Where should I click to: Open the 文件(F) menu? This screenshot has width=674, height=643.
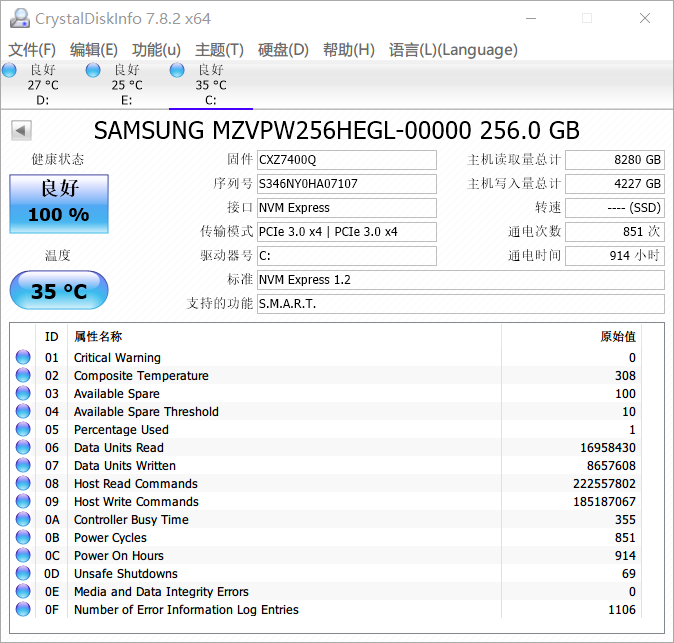(32, 50)
